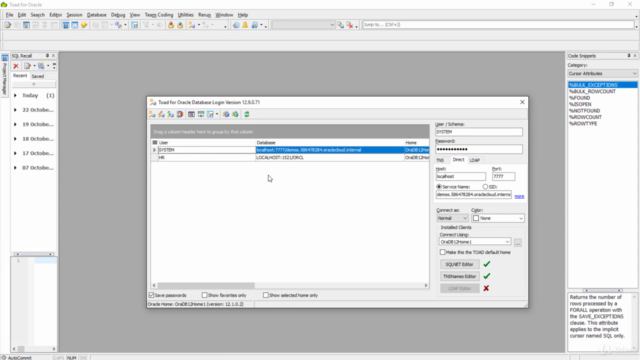
Task: Switch to the LDAP tab
Action: click(x=475, y=160)
